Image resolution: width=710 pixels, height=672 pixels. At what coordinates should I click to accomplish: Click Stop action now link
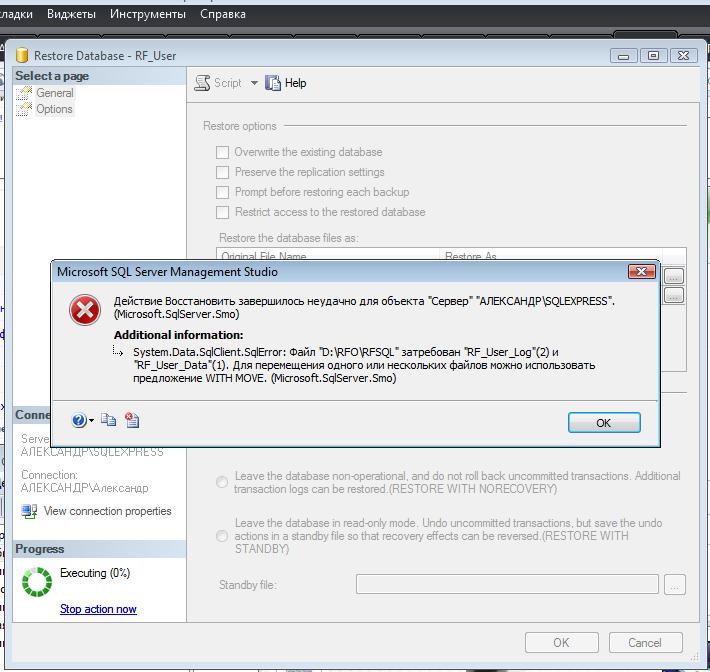point(98,609)
